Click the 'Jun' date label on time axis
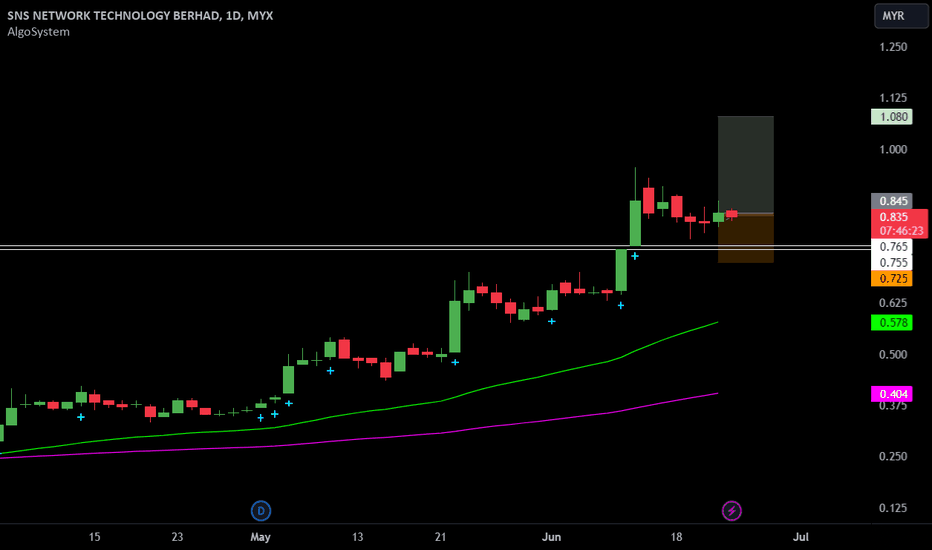 pyautogui.click(x=551, y=537)
